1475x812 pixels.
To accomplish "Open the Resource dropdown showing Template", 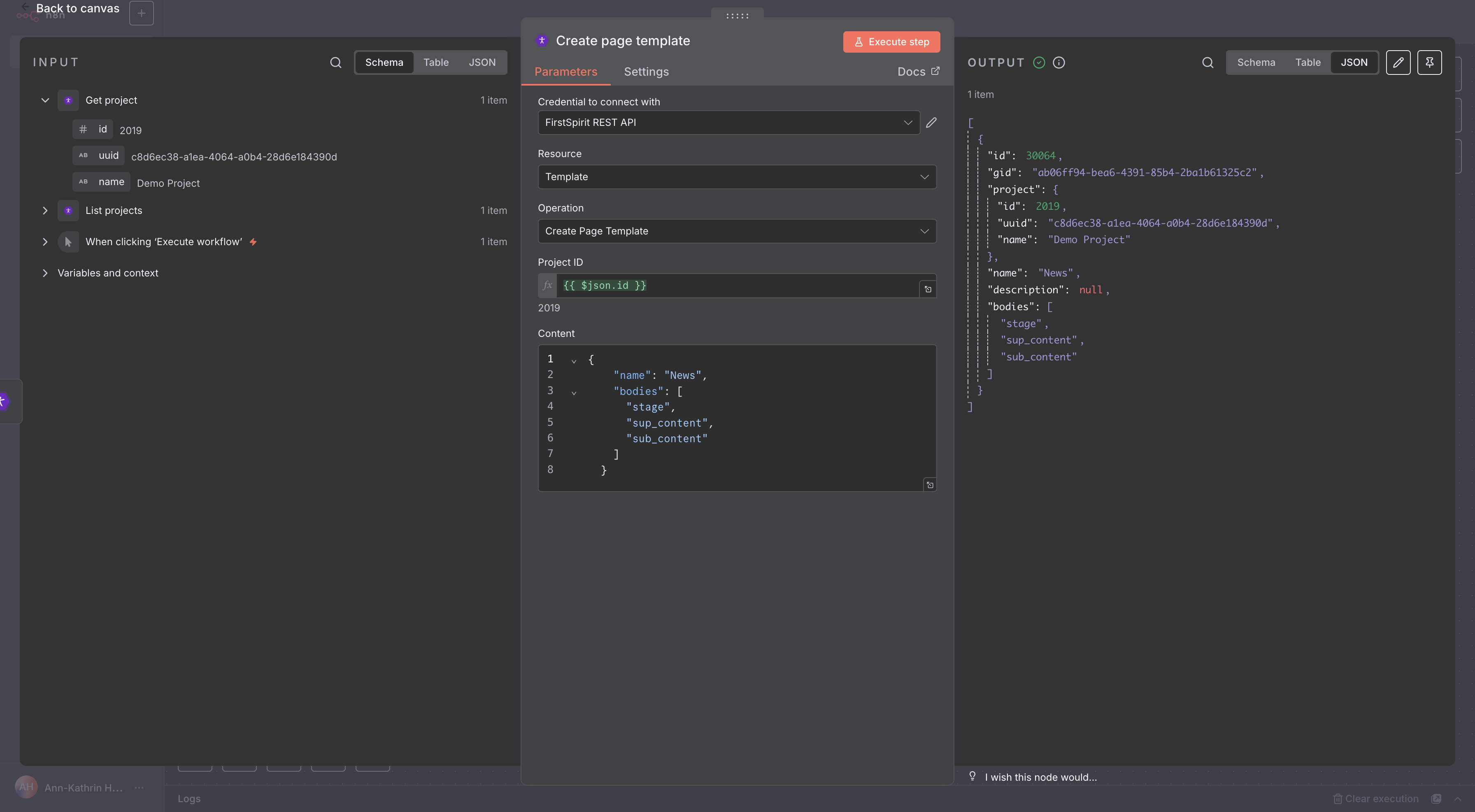I will click(737, 177).
